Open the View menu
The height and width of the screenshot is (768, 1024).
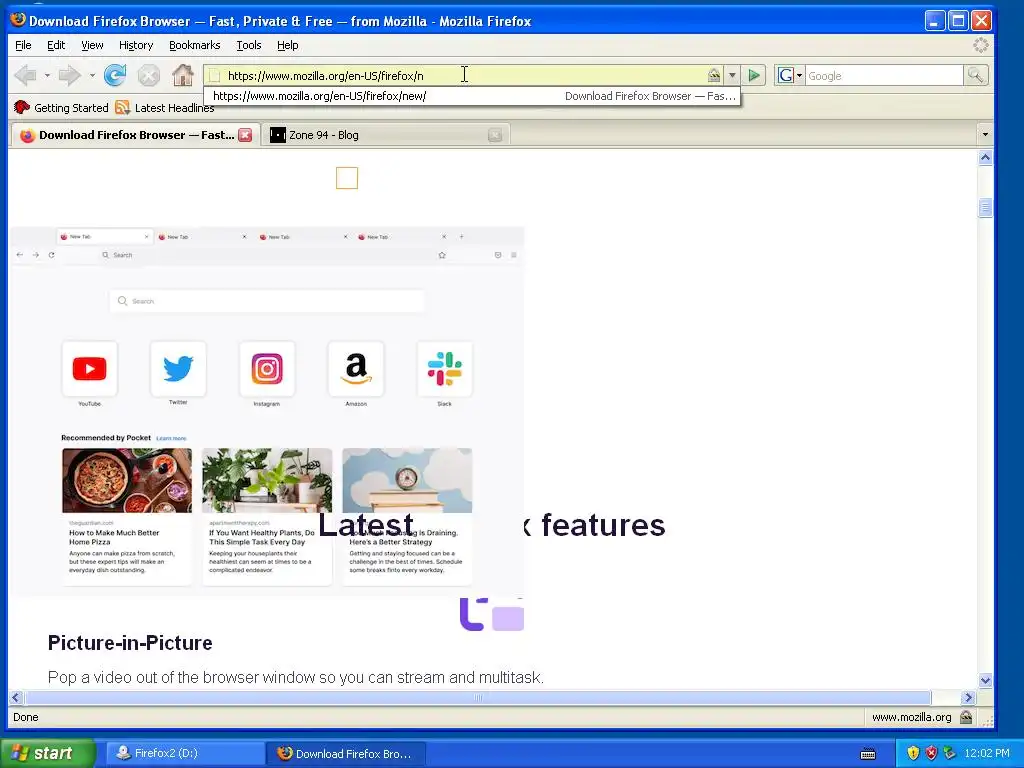(92, 45)
